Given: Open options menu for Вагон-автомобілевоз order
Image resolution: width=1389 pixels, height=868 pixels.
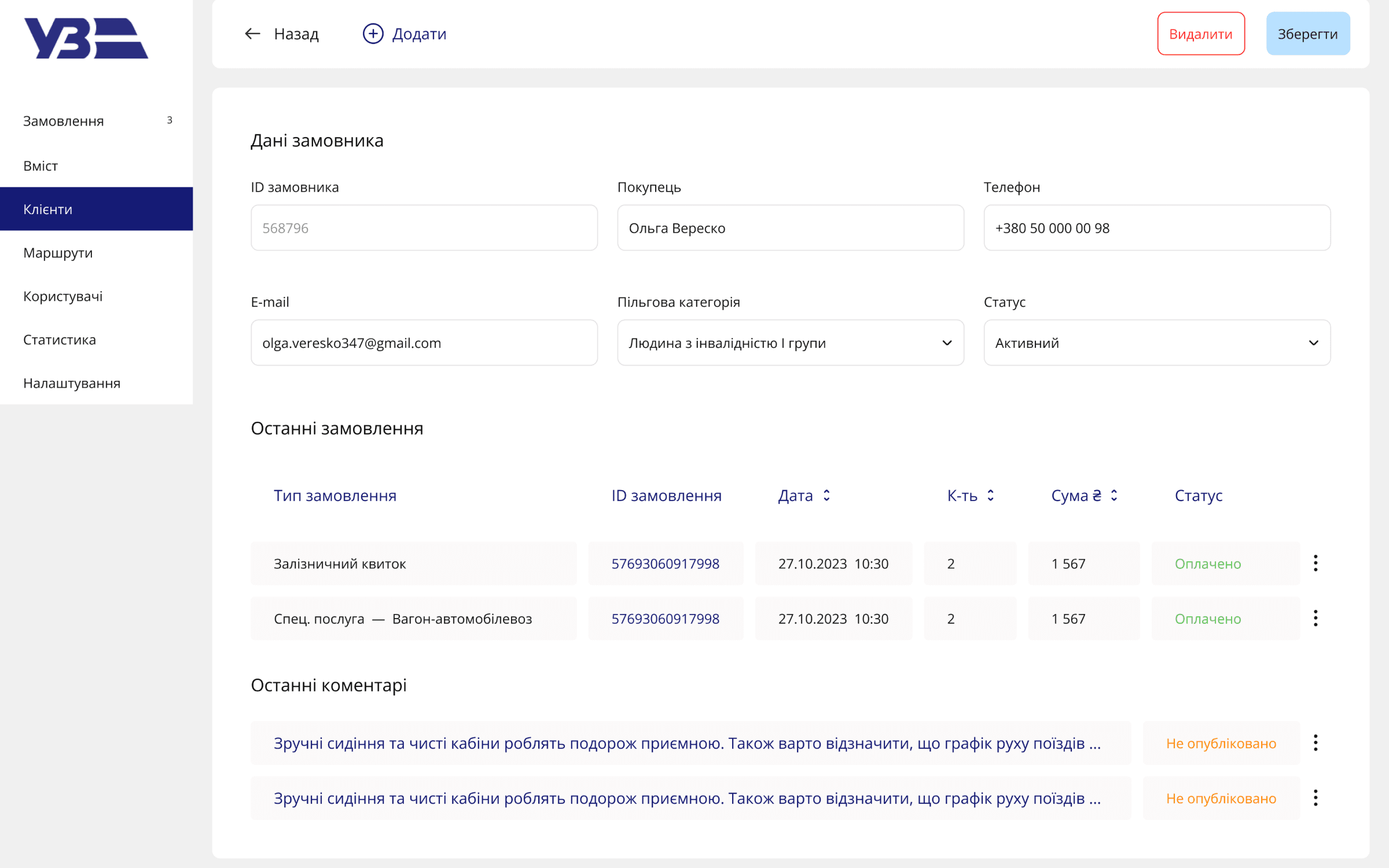Looking at the screenshot, I should pos(1315,618).
